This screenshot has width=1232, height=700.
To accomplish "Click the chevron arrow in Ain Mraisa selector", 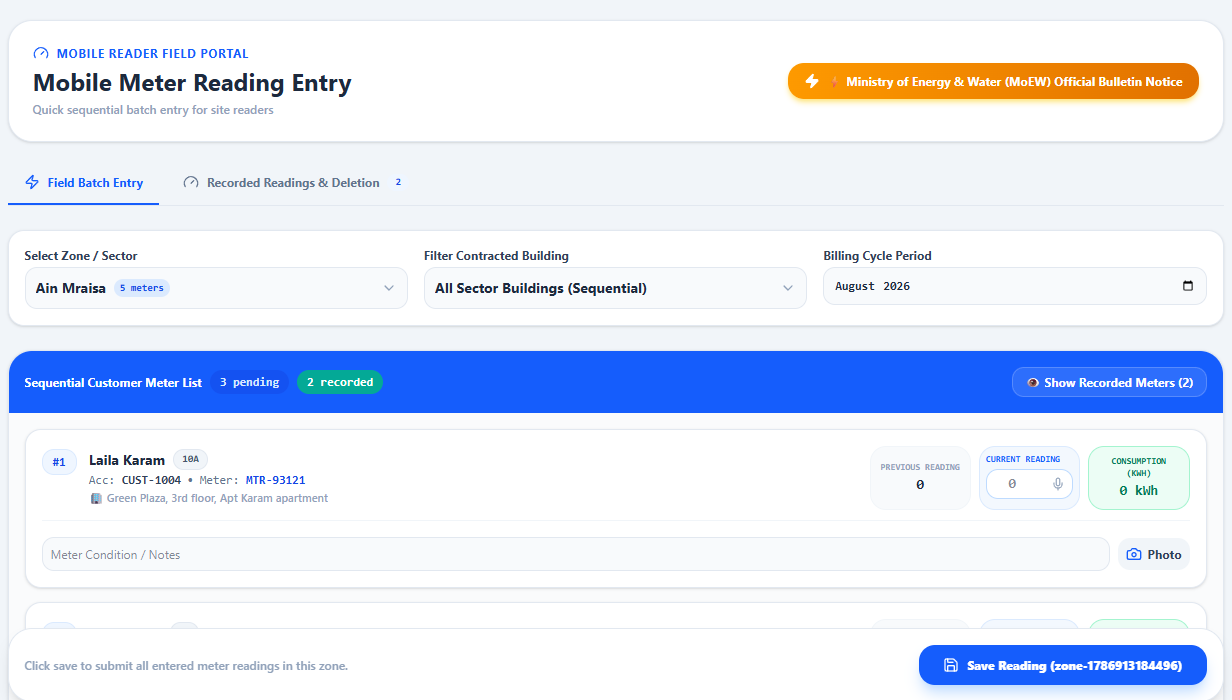I will (x=389, y=288).
